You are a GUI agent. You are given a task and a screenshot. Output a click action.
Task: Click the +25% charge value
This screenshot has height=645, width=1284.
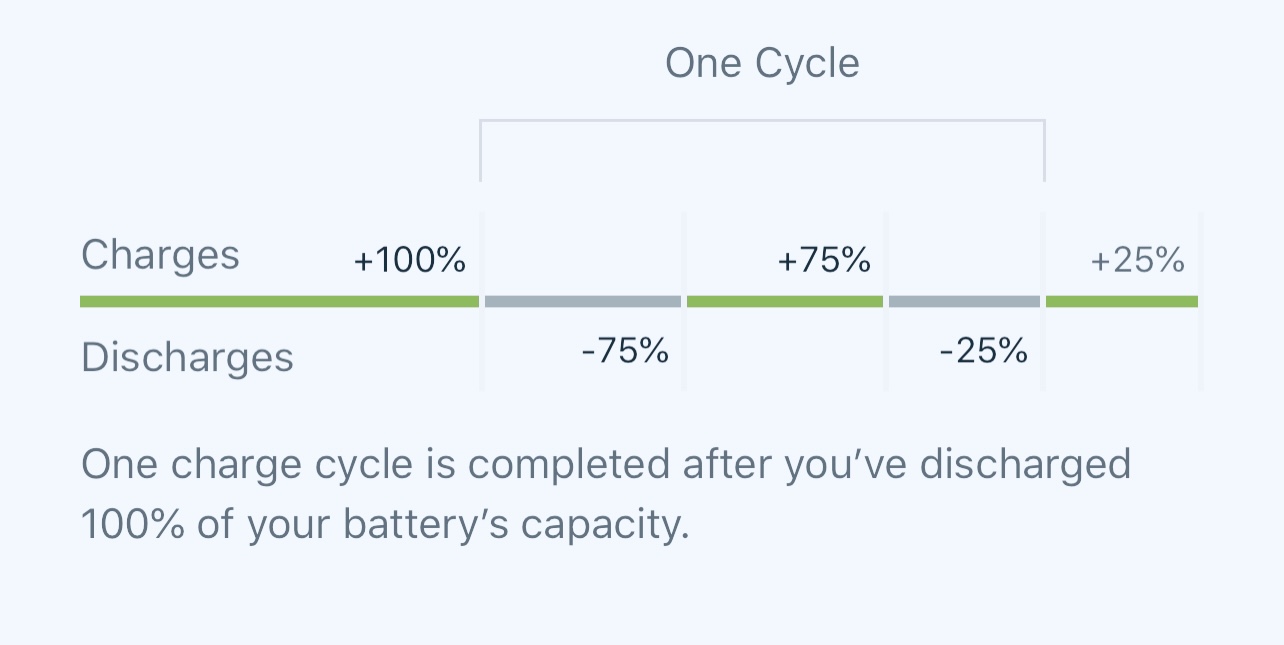point(1138,261)
